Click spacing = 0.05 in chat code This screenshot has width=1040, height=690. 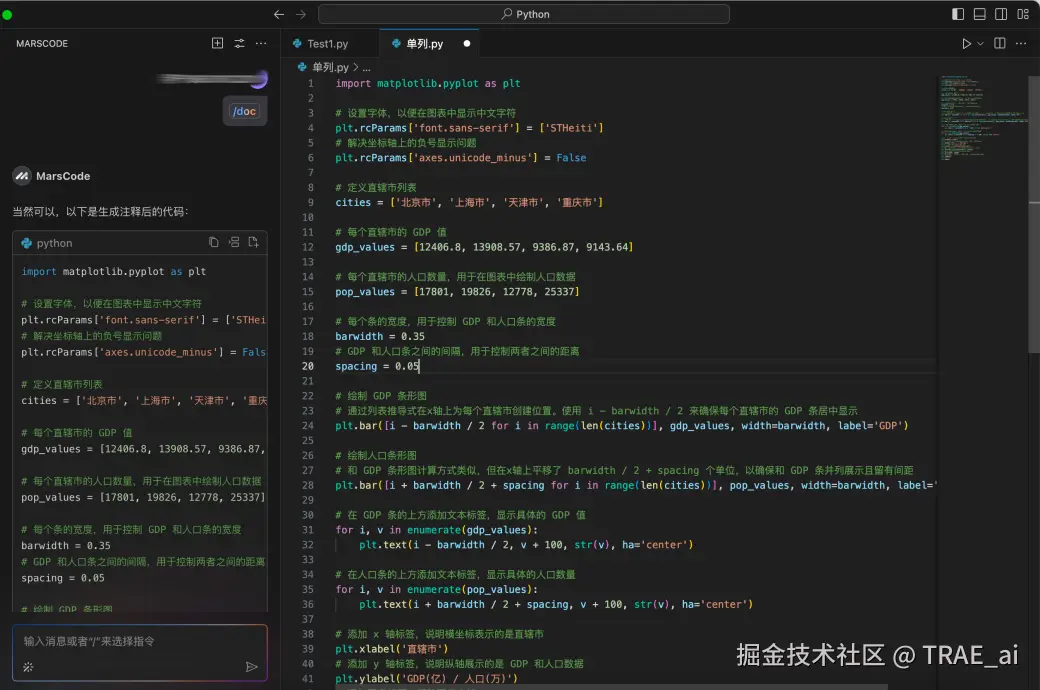click(62, 578)
